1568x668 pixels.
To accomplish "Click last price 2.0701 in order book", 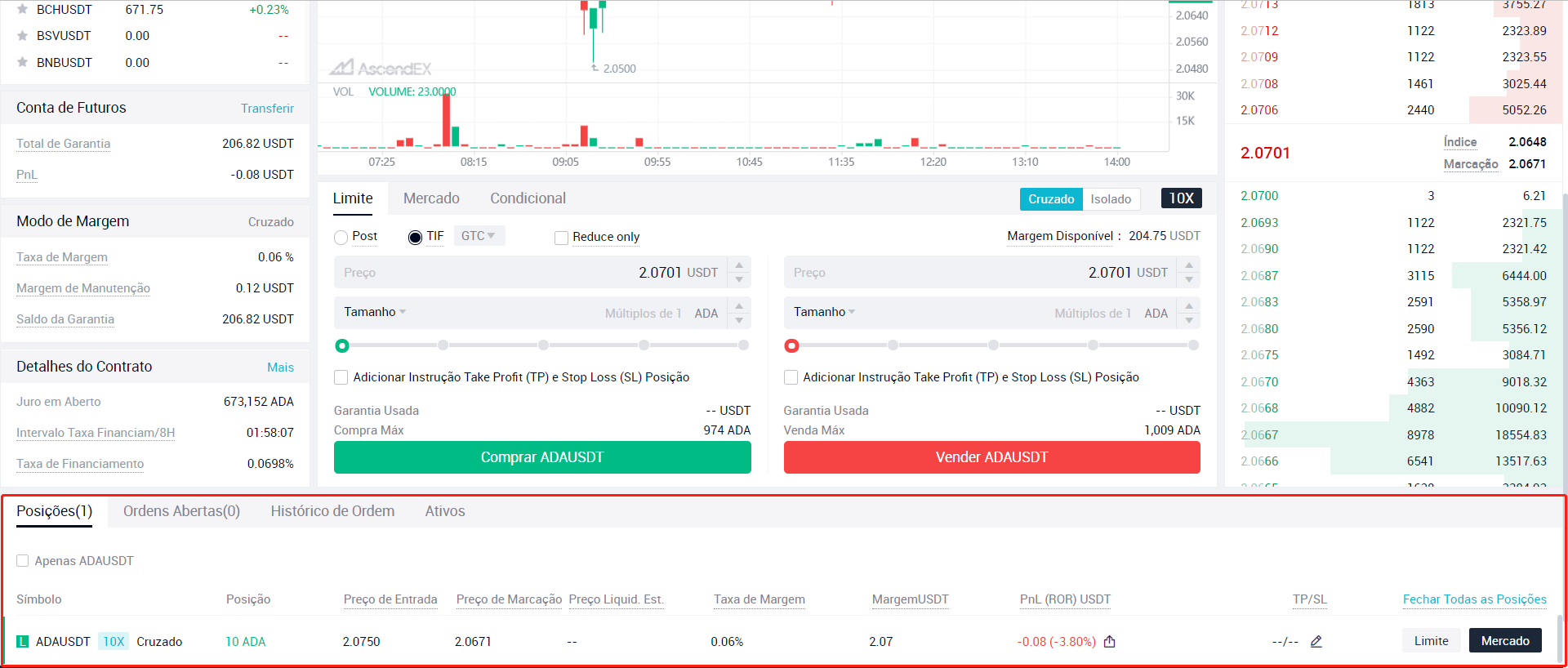I will click(x=1265, y=153).
